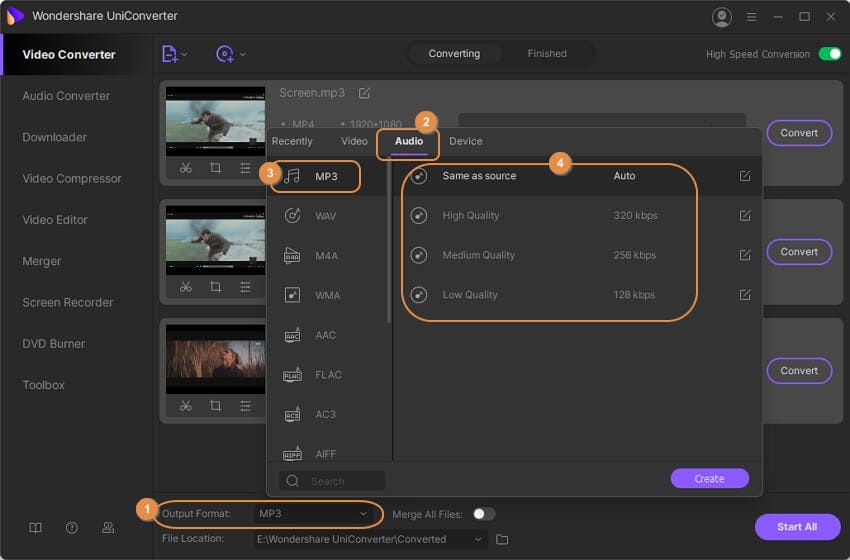
Task: Rename Screen.mp3 using the edit icon
Action: [364, 93]
